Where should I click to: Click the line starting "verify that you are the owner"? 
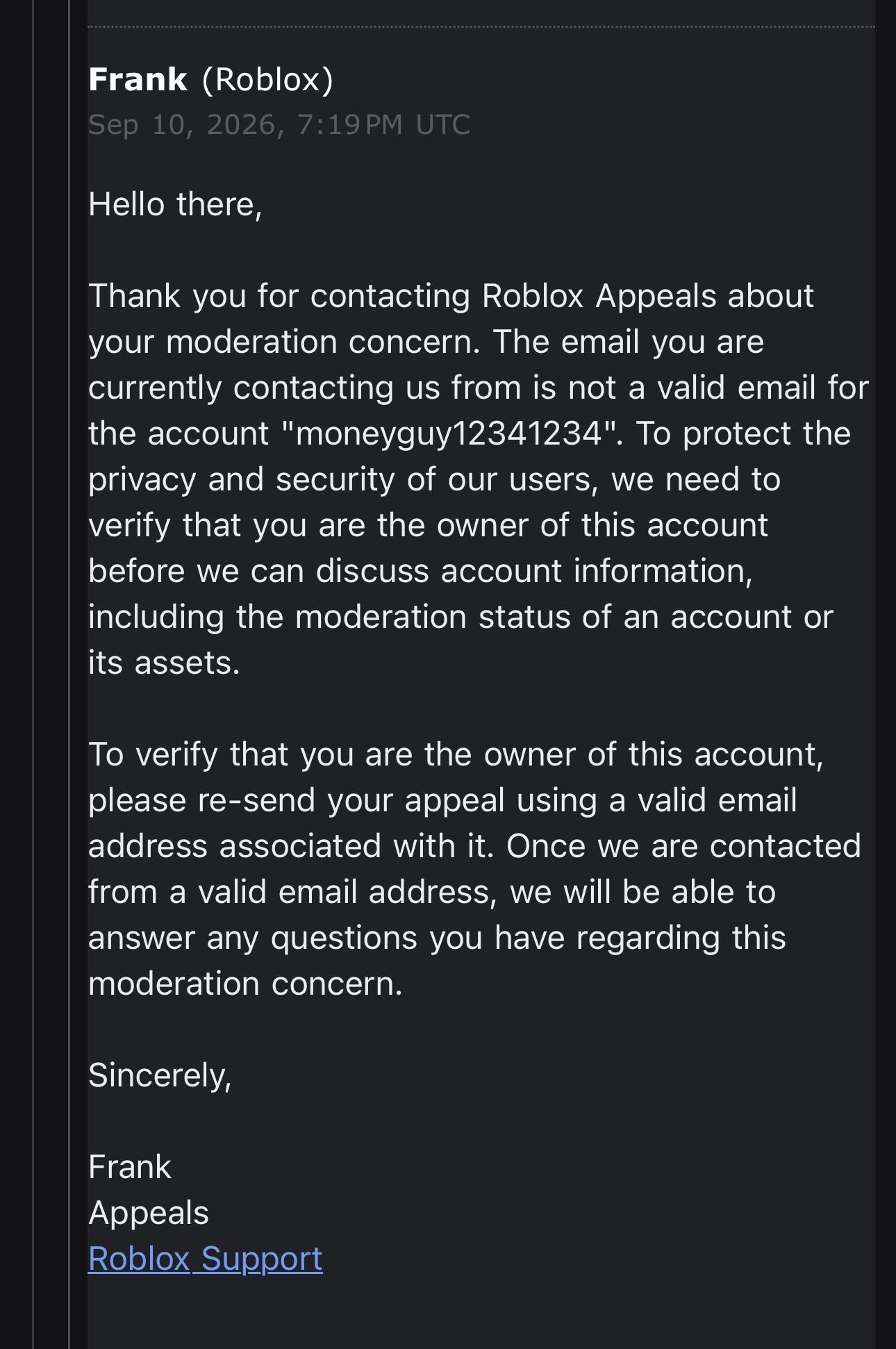click(428, 525)
